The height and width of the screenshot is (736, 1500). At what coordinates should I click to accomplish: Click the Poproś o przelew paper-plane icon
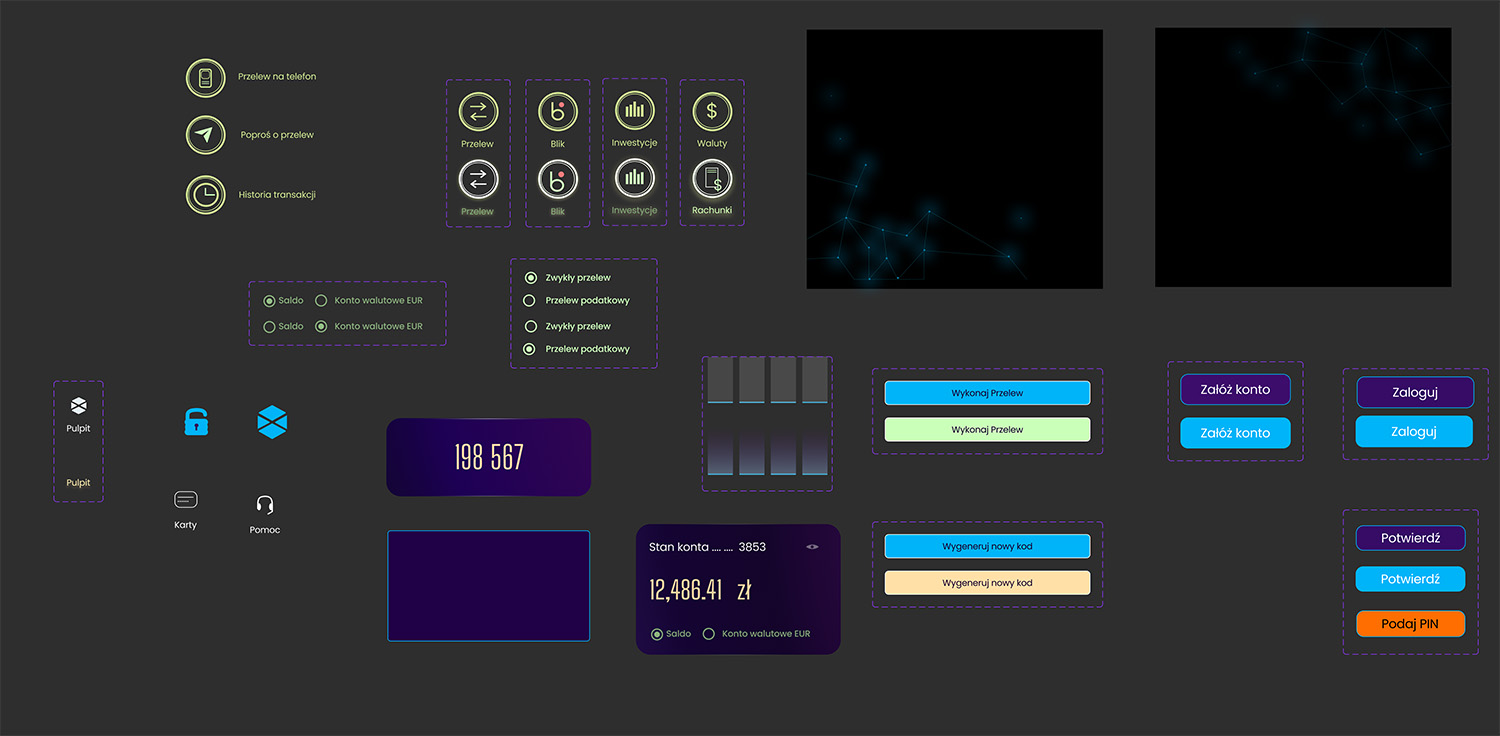click(x=205, y=135)
